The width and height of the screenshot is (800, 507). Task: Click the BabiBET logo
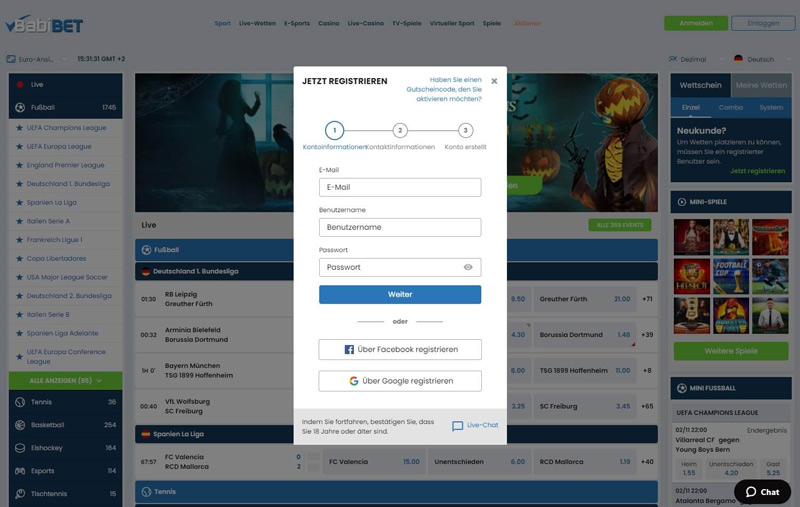(x=44, y=24)
